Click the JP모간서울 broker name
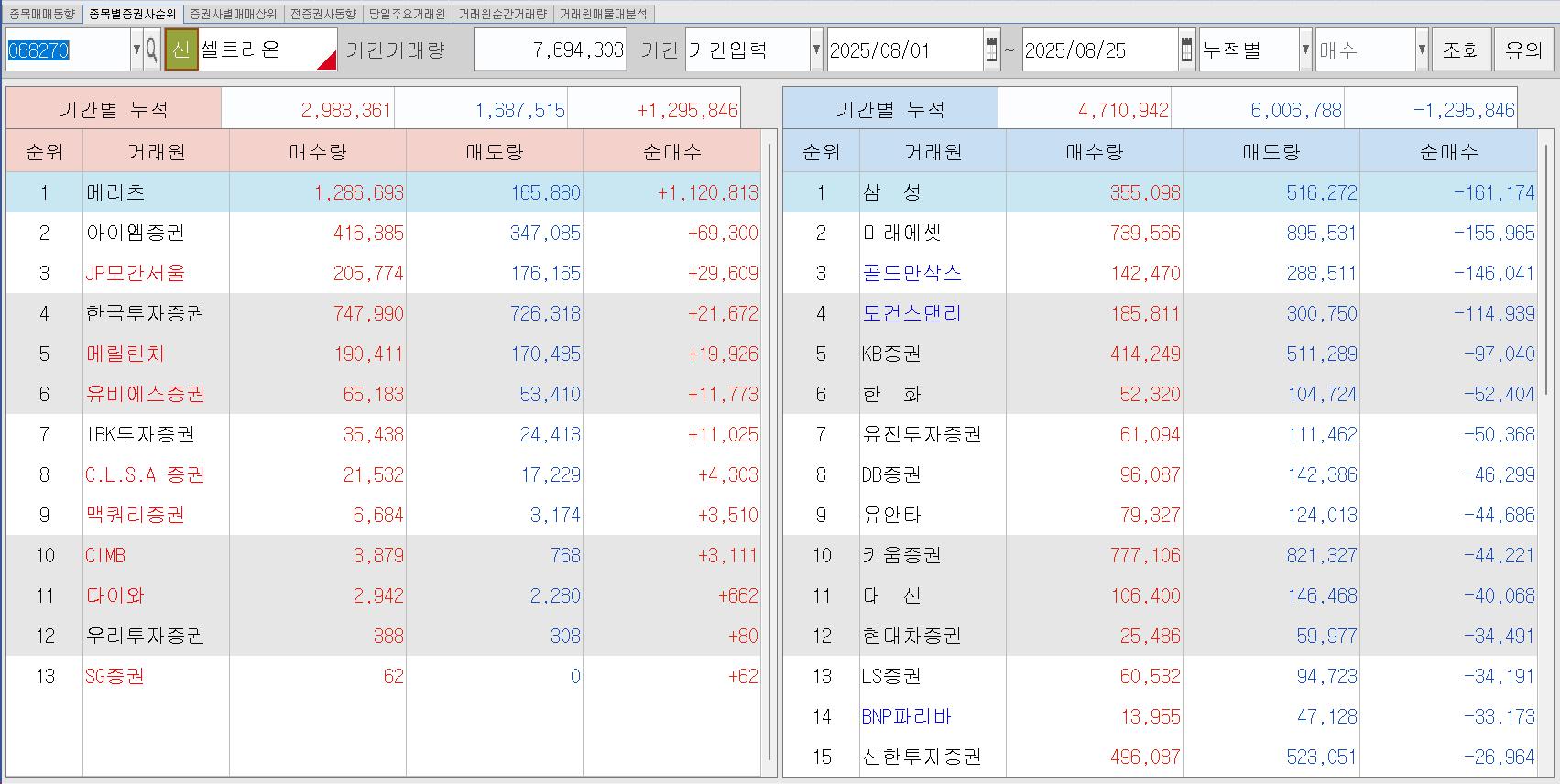Image resolution: width=1560 pixels, height=784 pixels. coord(136,273)
